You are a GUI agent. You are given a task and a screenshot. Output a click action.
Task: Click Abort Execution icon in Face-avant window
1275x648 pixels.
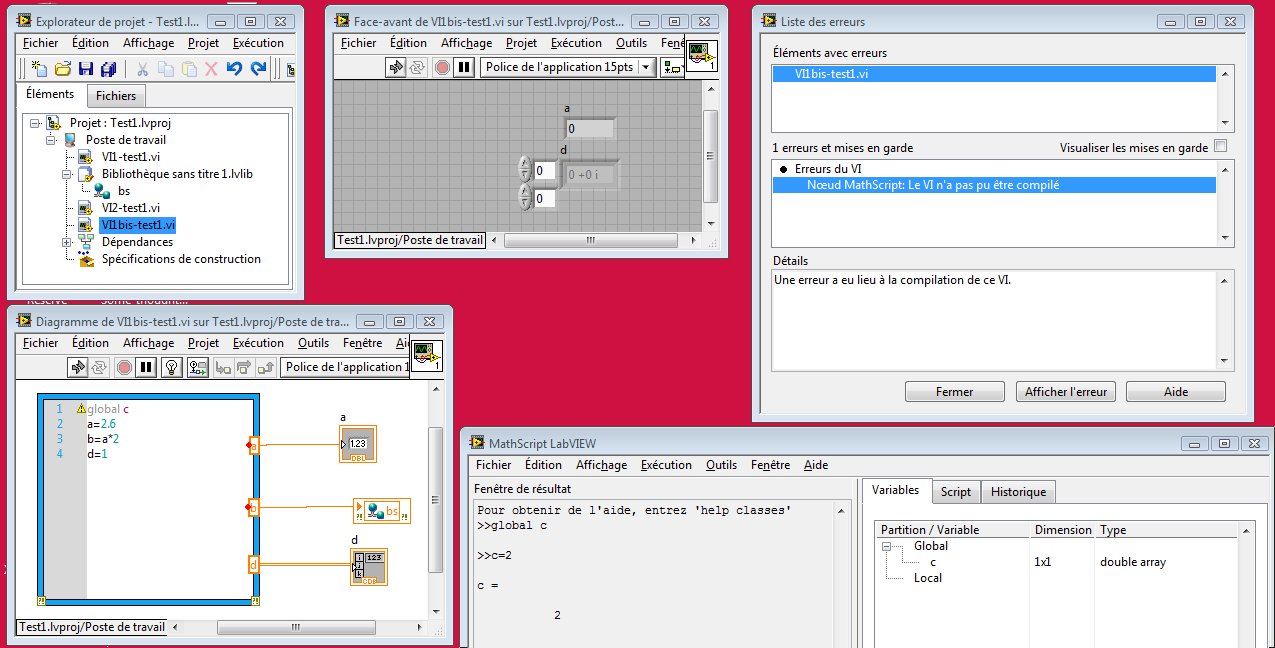(x=441, y=67)
